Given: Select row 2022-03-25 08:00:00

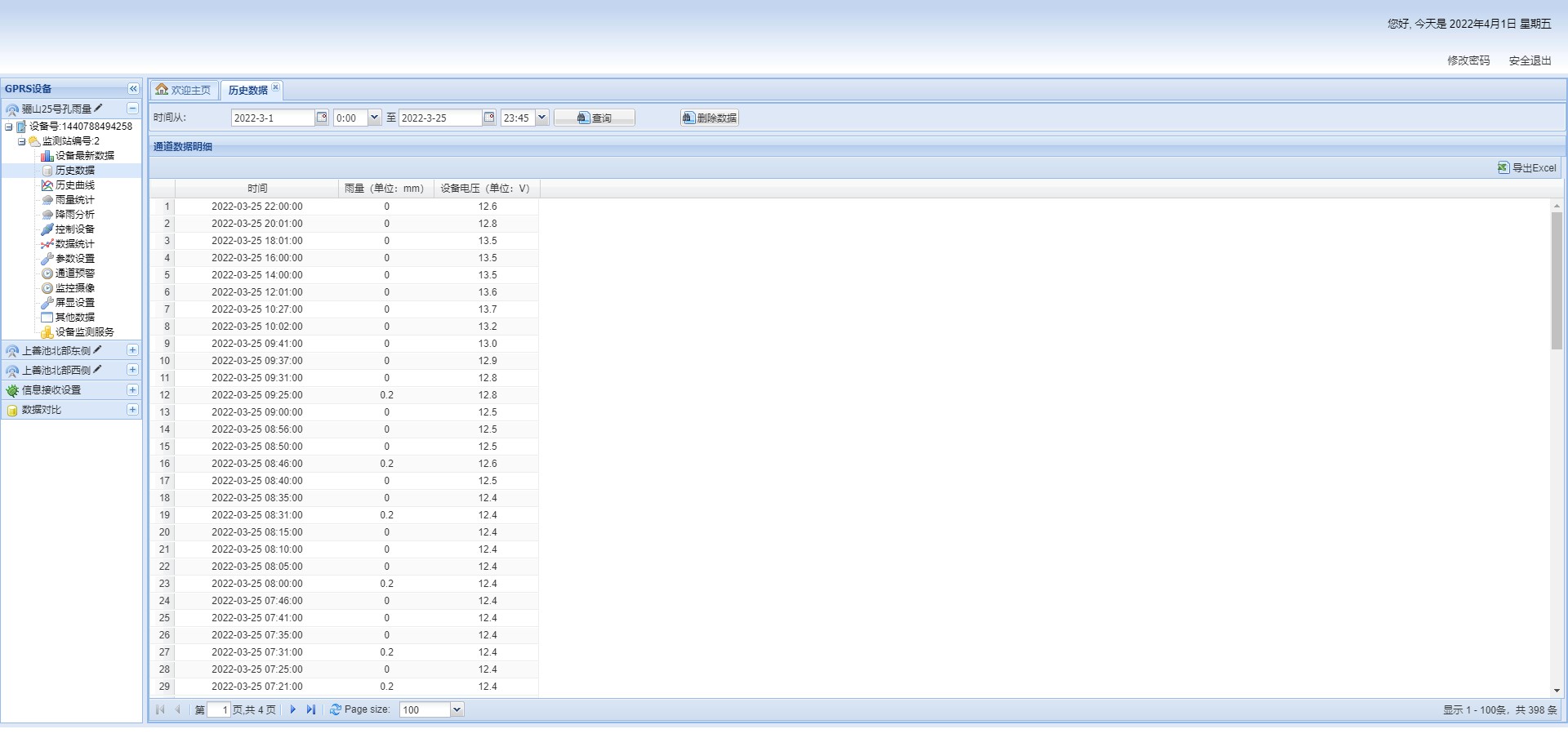Looking at the screenshot, I should coord(344,584).
